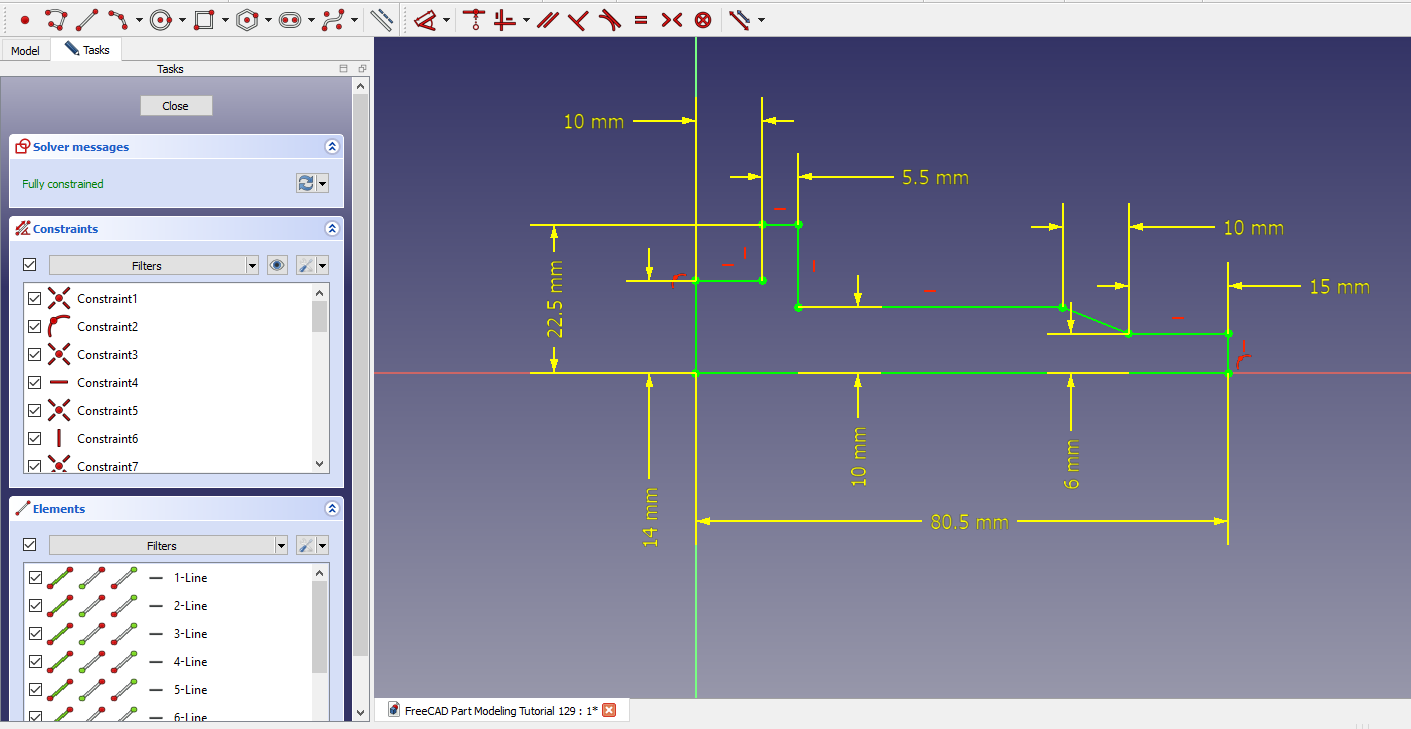Viewport: 1411px width, 729px height.
Task: Click the solver refresh update button
Action: coord(306,183)
